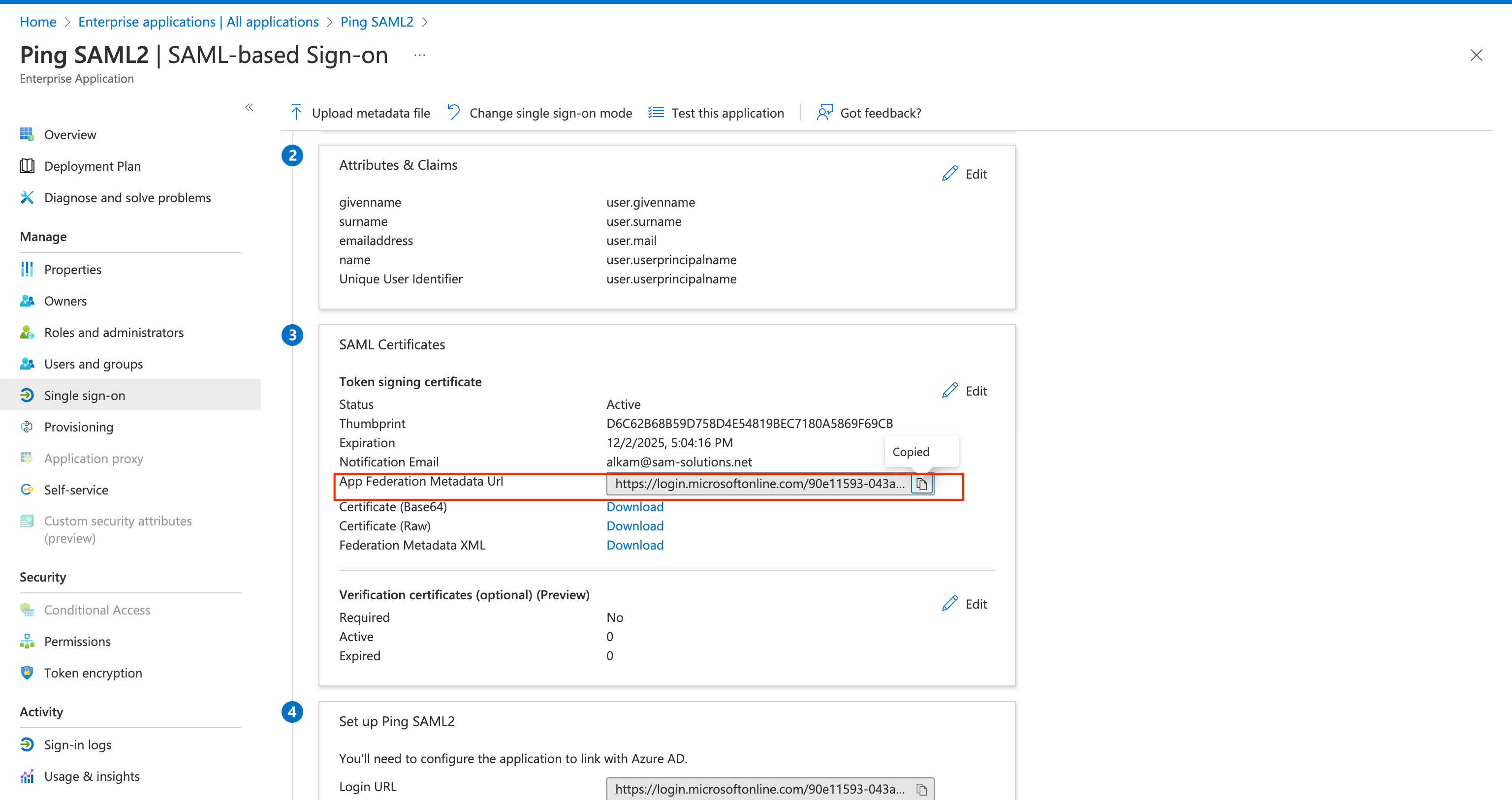Download the Certificate (Base64)
1512x800 pixels.
634,506
